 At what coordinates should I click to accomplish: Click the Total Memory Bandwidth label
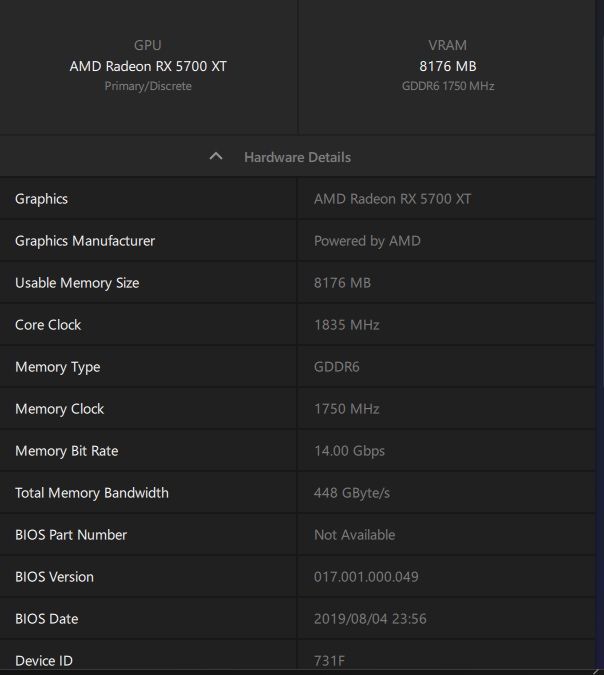coord(92,493)
